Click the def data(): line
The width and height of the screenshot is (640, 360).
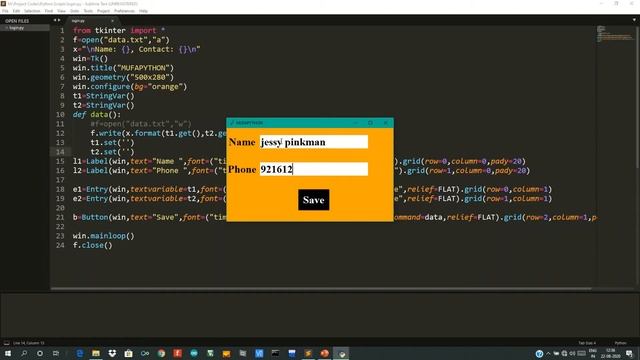coord(97,115)
